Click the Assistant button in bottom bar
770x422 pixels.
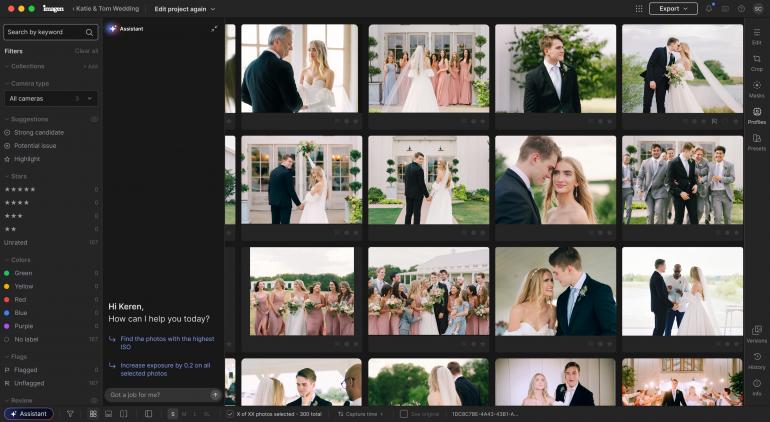(28, 414)
